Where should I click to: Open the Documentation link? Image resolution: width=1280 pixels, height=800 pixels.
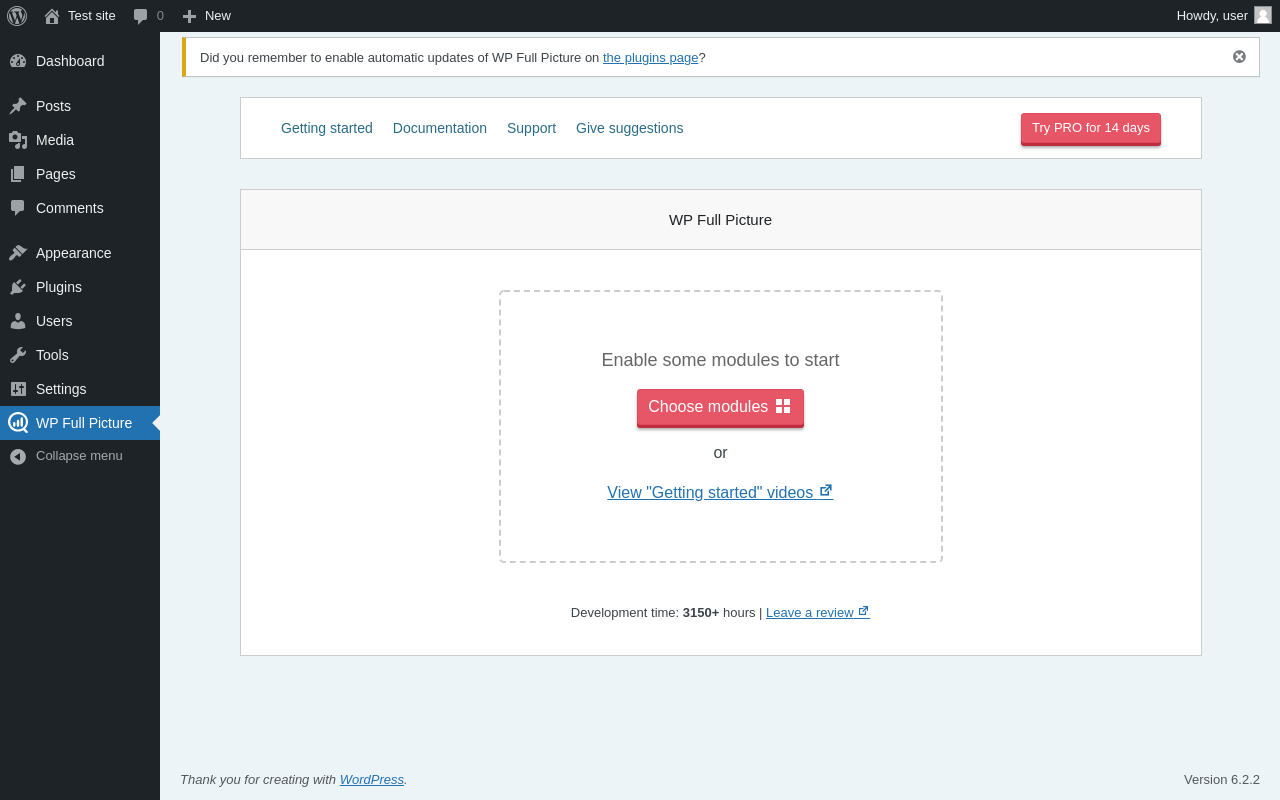(440, 128)
